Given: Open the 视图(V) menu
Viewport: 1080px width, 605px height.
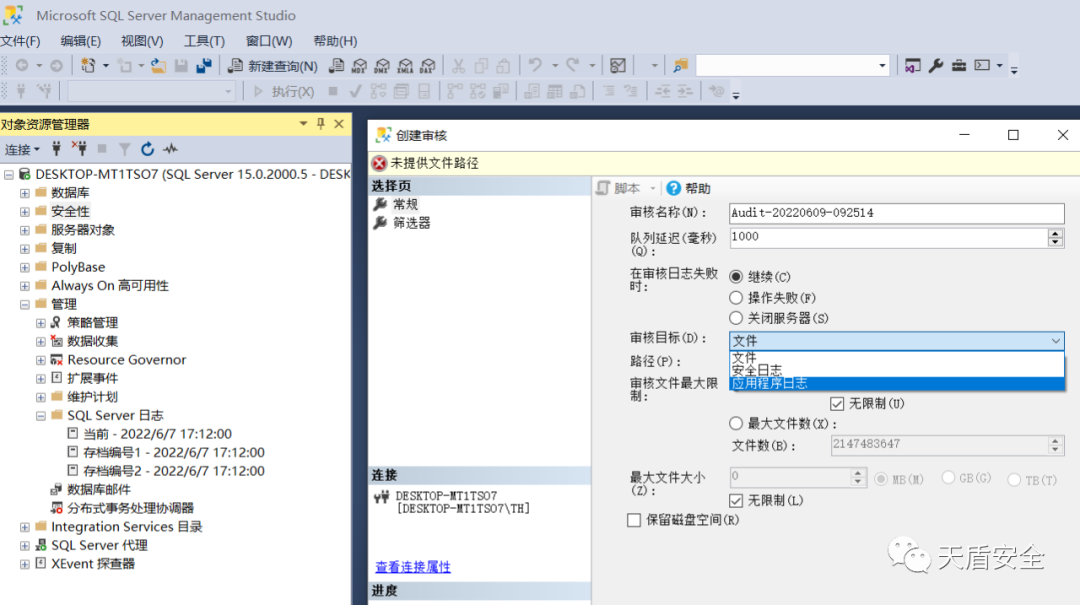Looking at the screenshot, I should point(142,41).
